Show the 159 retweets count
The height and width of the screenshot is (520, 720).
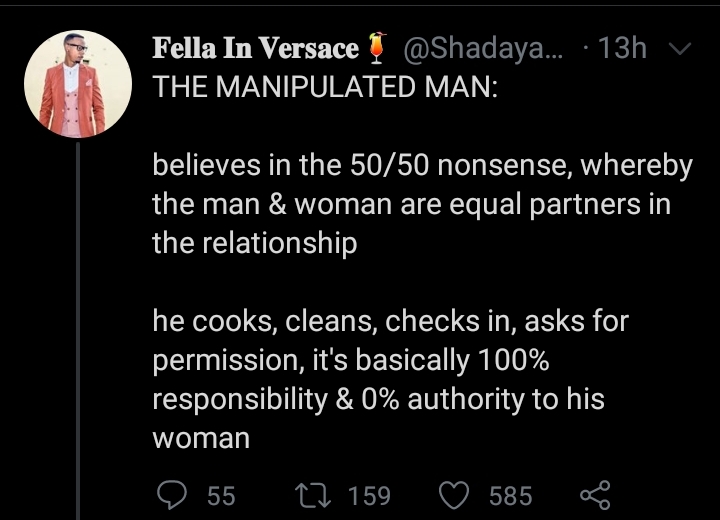[370, 495]
